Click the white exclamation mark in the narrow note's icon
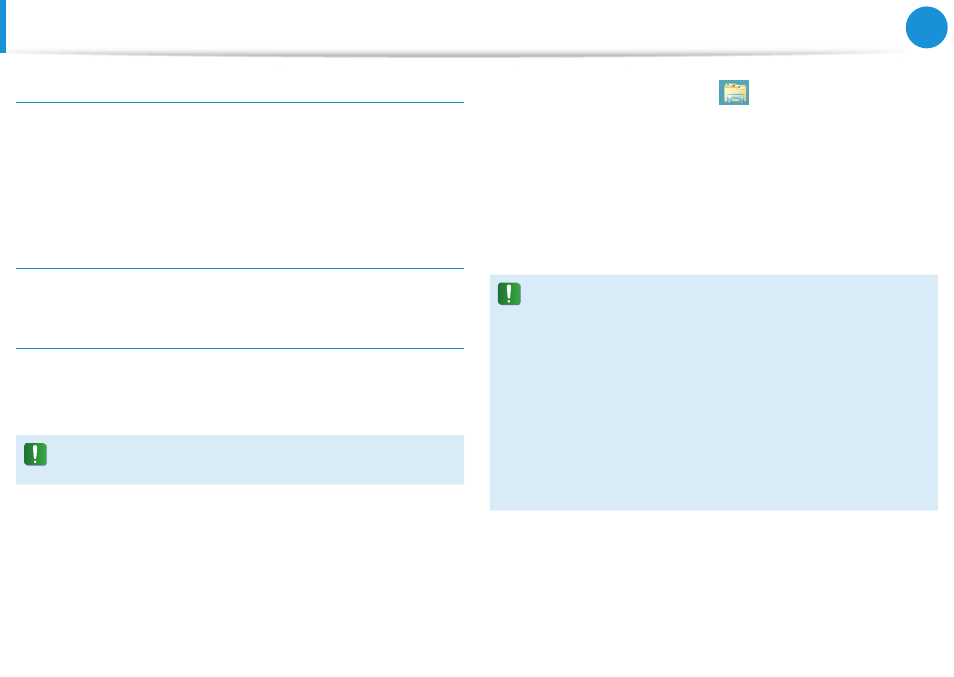The height and width of the screenshot is (677, 954). [x=35, y=454]
